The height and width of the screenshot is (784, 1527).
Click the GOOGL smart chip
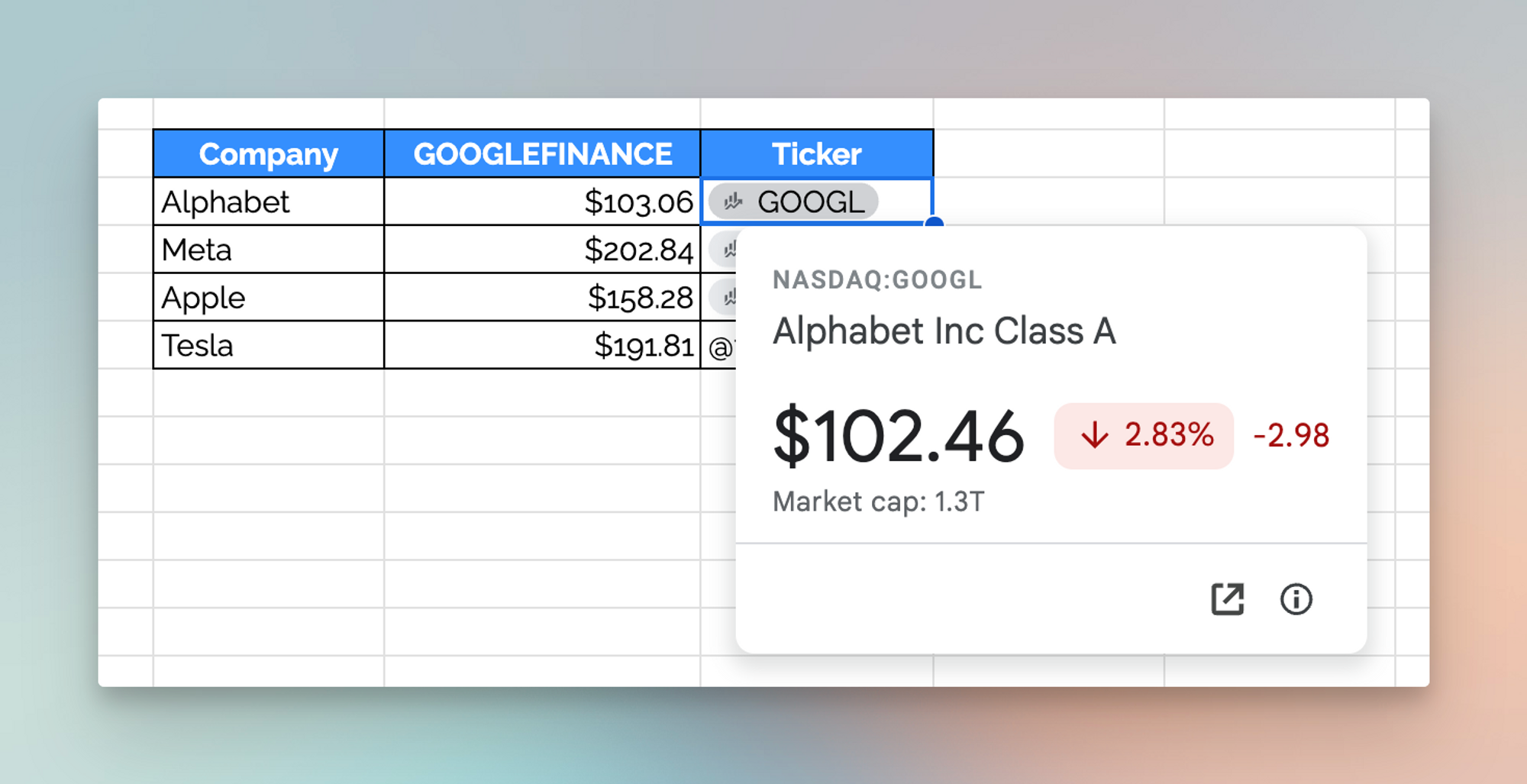click(x=794, y=202)
